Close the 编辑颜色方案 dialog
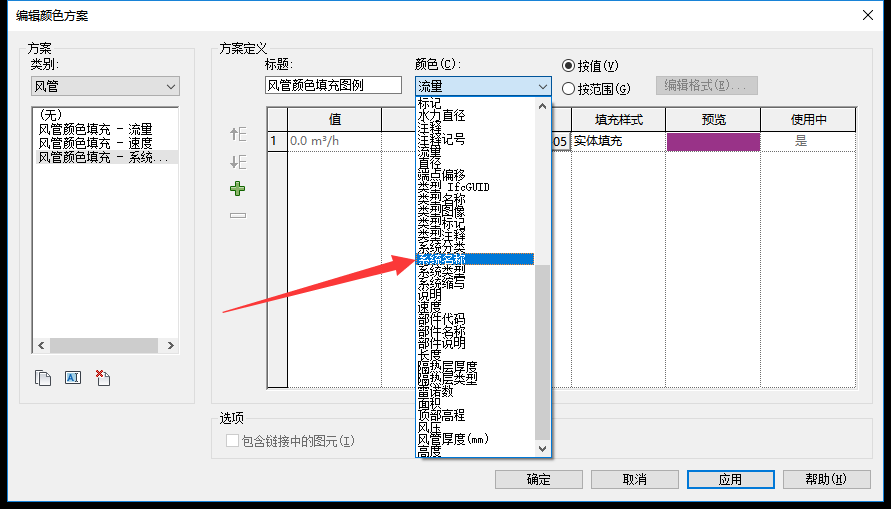Screen dimensions: 891x509 tap(868, 15)
